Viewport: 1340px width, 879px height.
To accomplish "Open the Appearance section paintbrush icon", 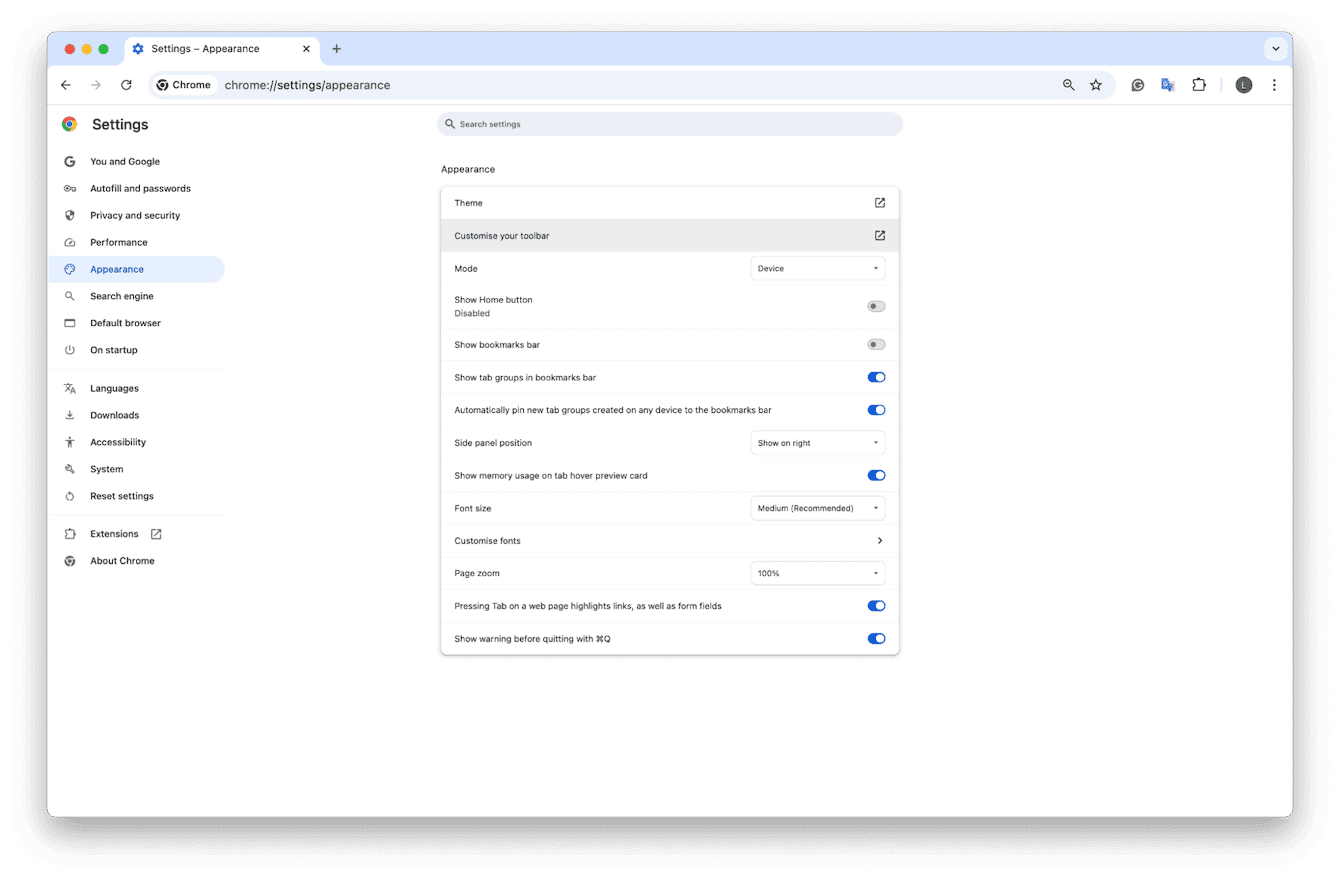I will (x=69, y=269).
